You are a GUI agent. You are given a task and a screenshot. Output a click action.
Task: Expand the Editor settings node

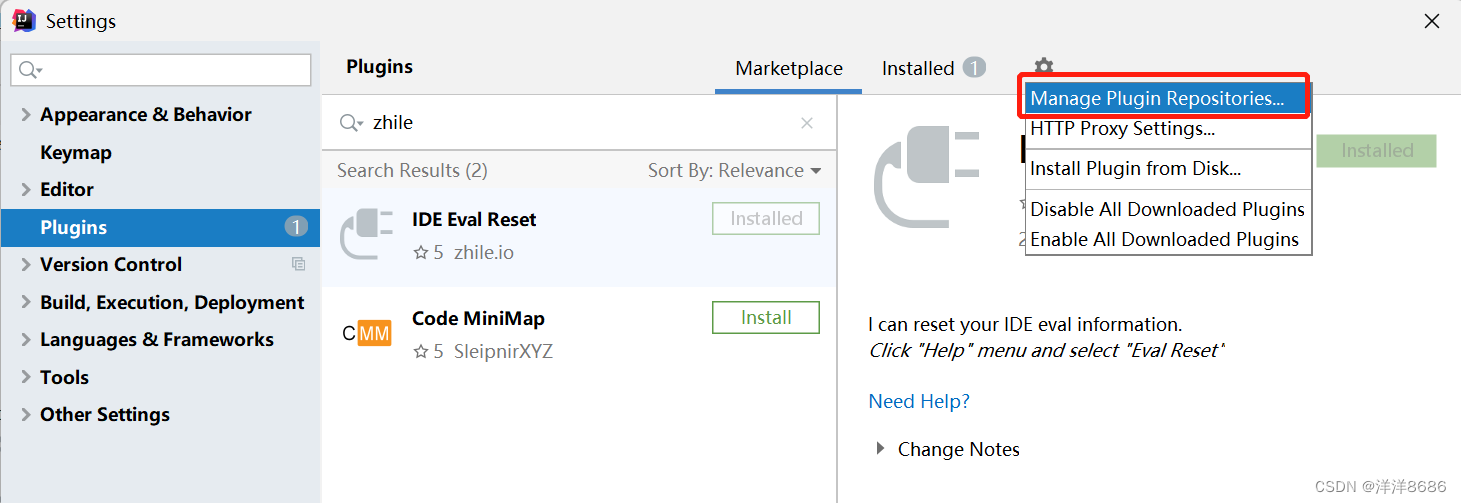26,190
